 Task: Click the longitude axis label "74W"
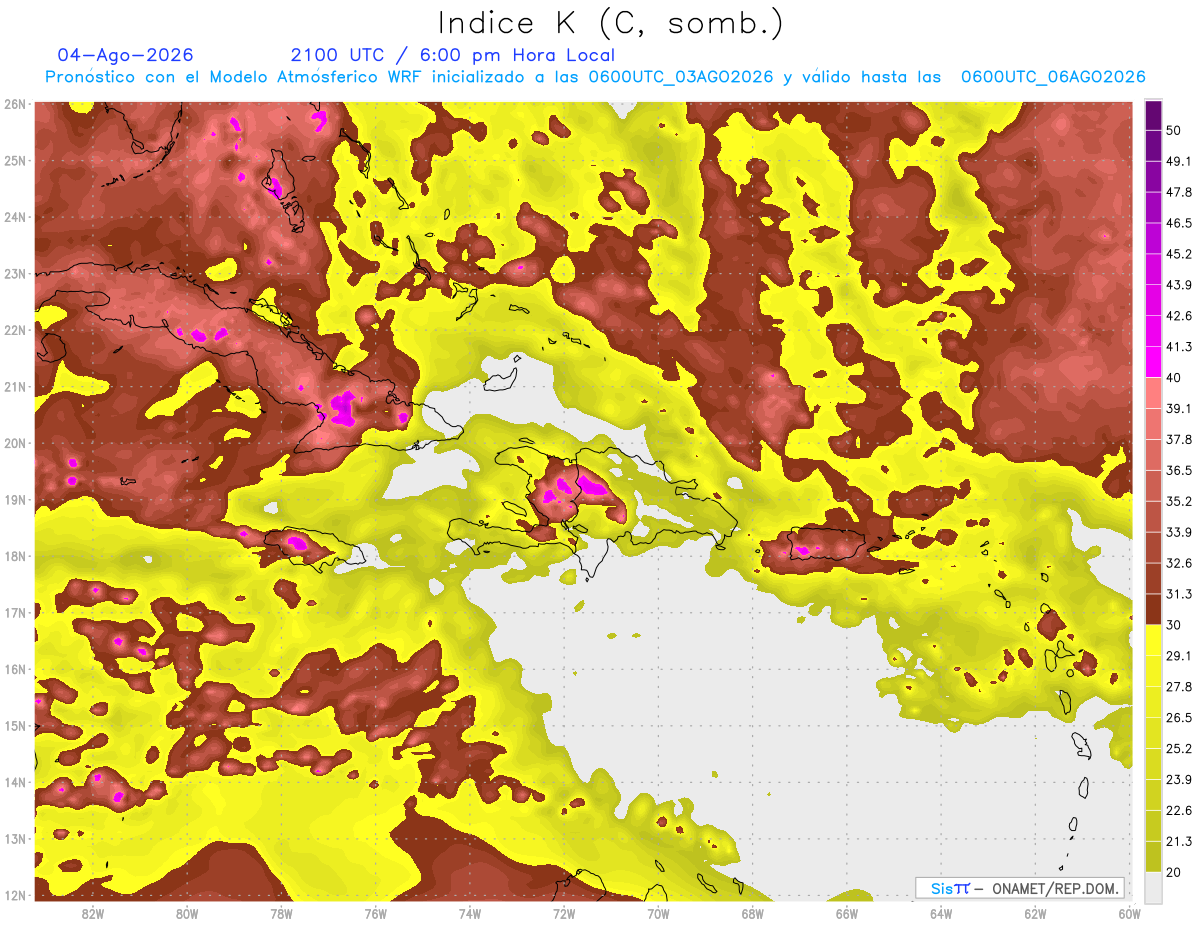point(470,914)
